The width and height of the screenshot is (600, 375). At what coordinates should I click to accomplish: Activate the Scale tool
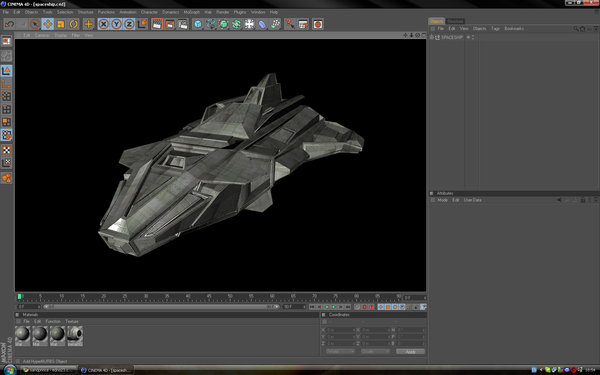pyautogui.click(x=60, y=24)
